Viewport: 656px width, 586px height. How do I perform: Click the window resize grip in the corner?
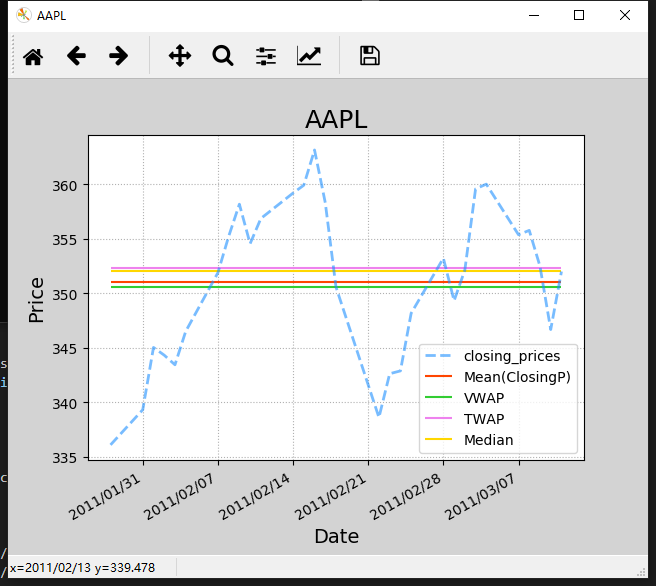(641, 572)
